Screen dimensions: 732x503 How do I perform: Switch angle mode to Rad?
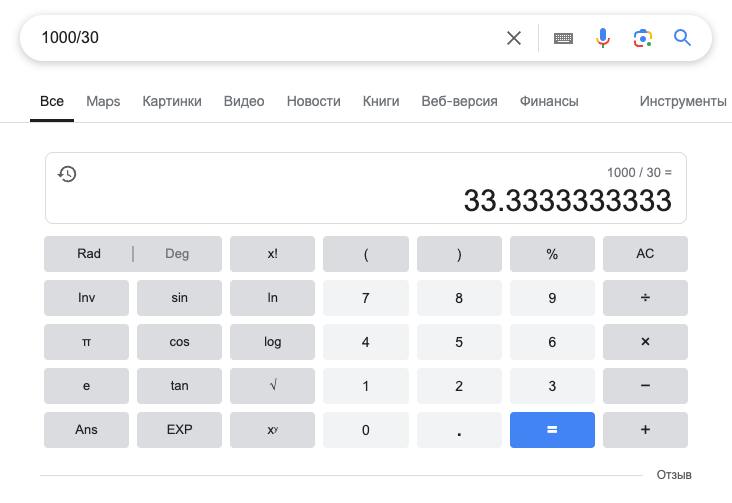tap(89, 254)
